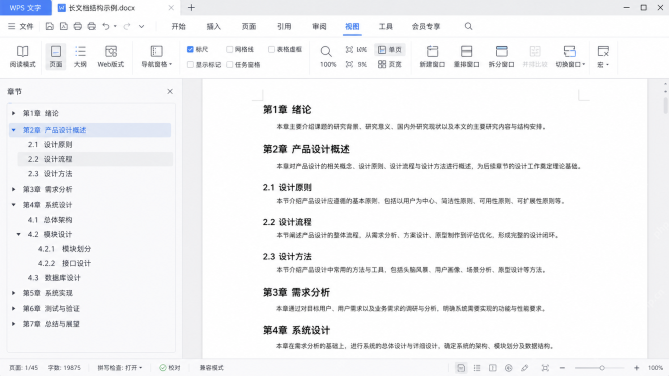Jump to 4.3 数据库设计 in navigation
This screenshot has height=376, width=669.
[54, 278]
